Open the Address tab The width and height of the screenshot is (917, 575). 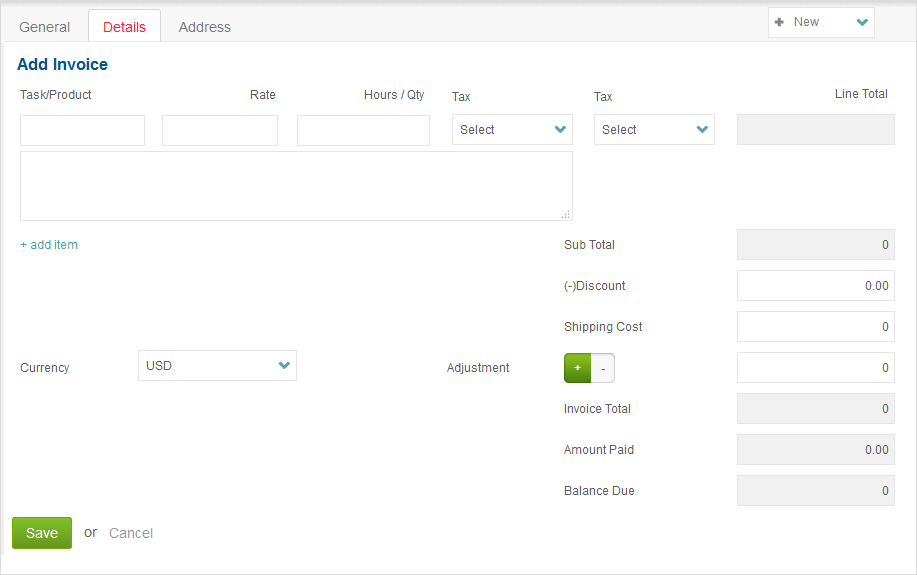(x=205, y=27)
